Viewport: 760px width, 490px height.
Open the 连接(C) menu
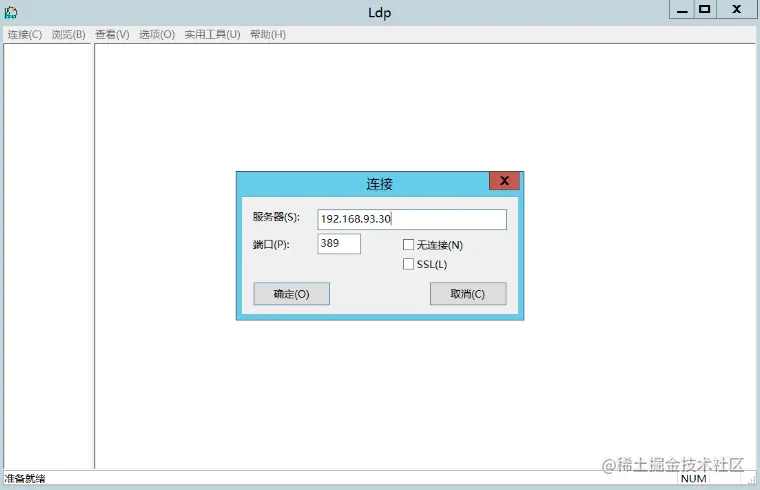pyautogui.click(x=25, y=34)
